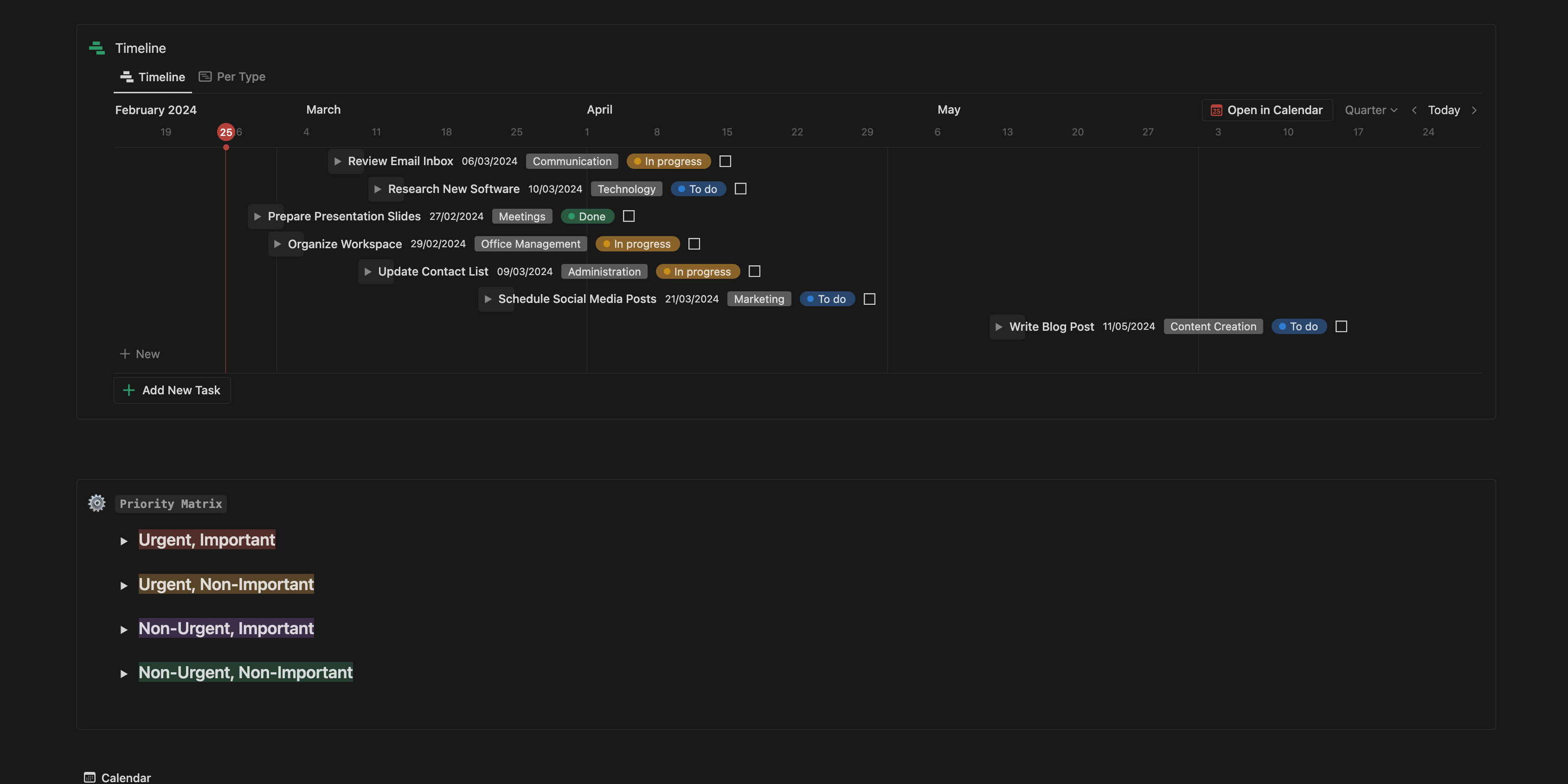Expand Non-Urgent, Non-Important section
Viewport: 1568px width, 784px height.
(x=124, y=674)
